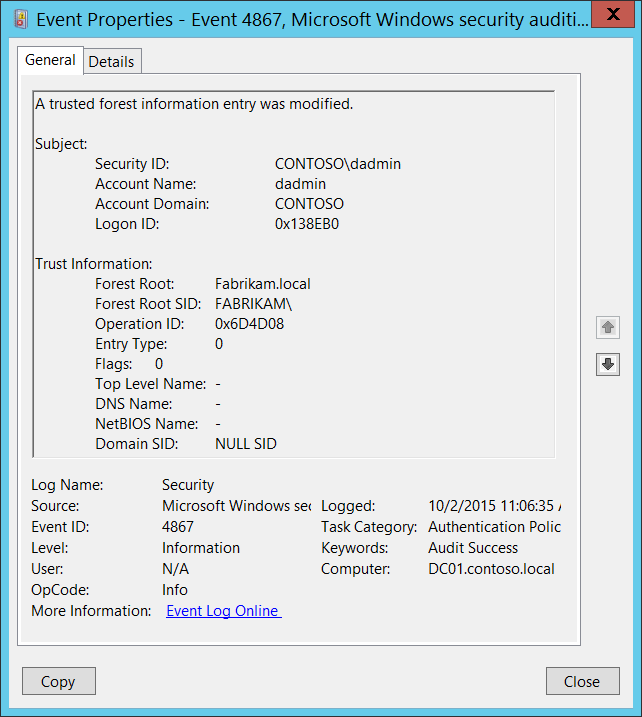
Task: Click the down arrow for next event
Action: click(607, 365)
